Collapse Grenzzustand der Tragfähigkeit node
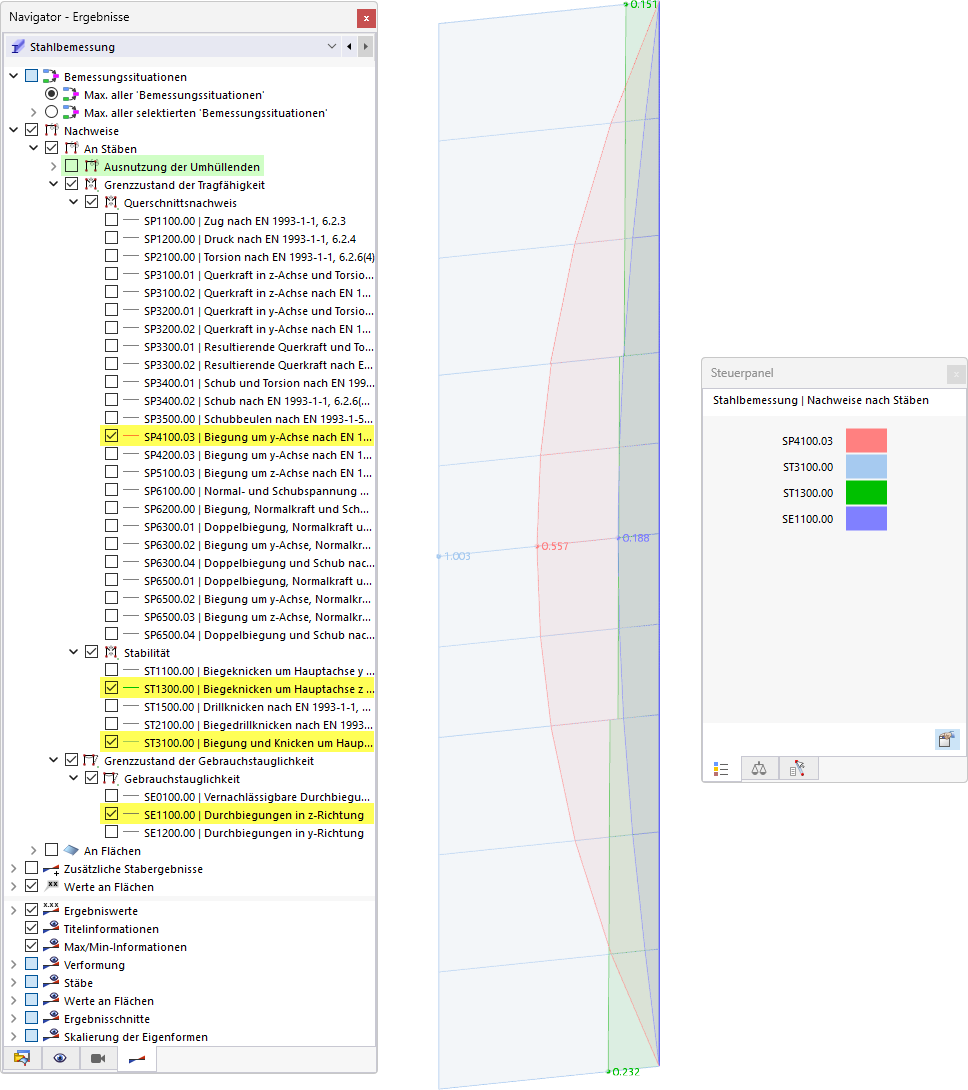The height and width of the screenshot is (1090, 968). click(54, 184)
